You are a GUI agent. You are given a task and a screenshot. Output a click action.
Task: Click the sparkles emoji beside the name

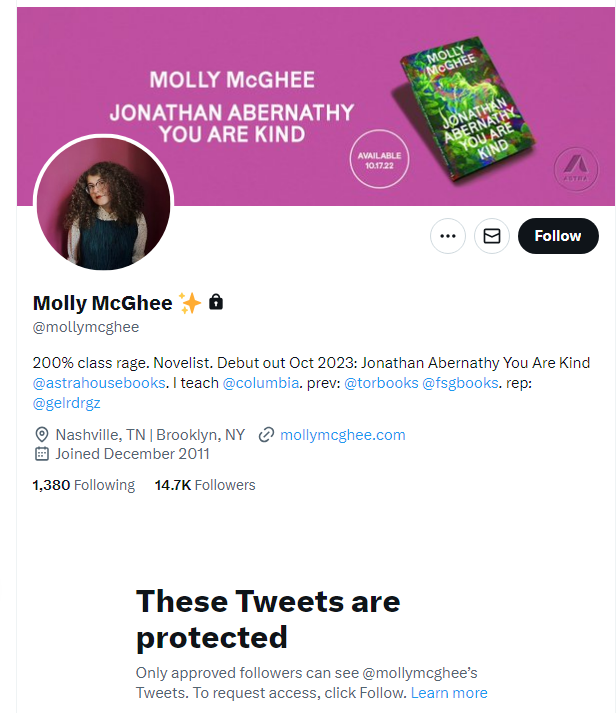(x=190, y=302)
